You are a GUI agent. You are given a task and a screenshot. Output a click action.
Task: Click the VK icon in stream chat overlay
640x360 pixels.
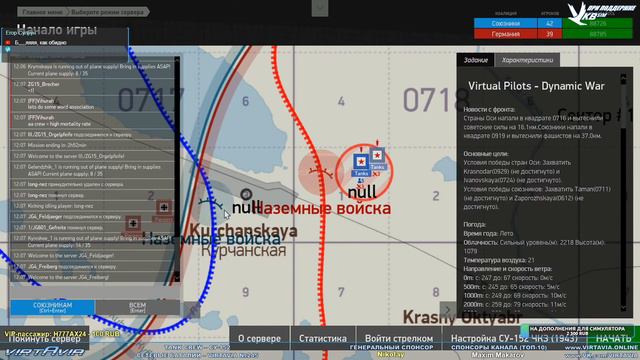(x=8, y=49)
